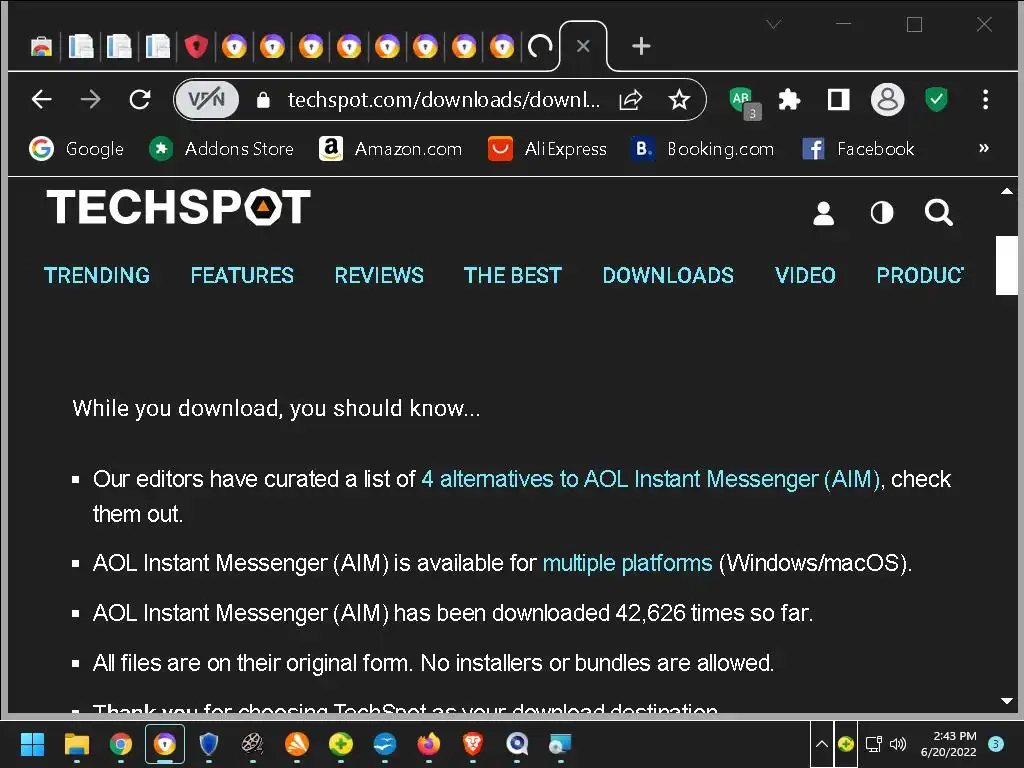Viewport: 1024px width, 768px height.
Task: Click the page scrollbar down arrow
Action: click(x=1006, y=701)
